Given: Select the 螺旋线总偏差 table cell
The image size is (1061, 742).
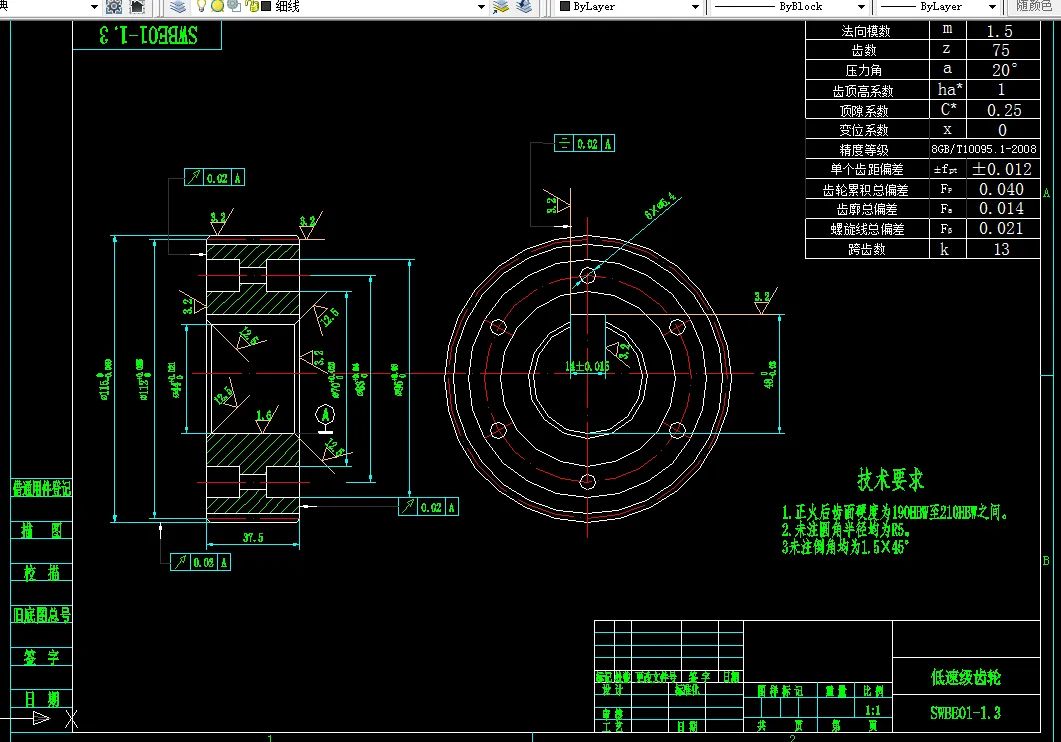Looking at the screenshot, I should [x=867, y=229].
